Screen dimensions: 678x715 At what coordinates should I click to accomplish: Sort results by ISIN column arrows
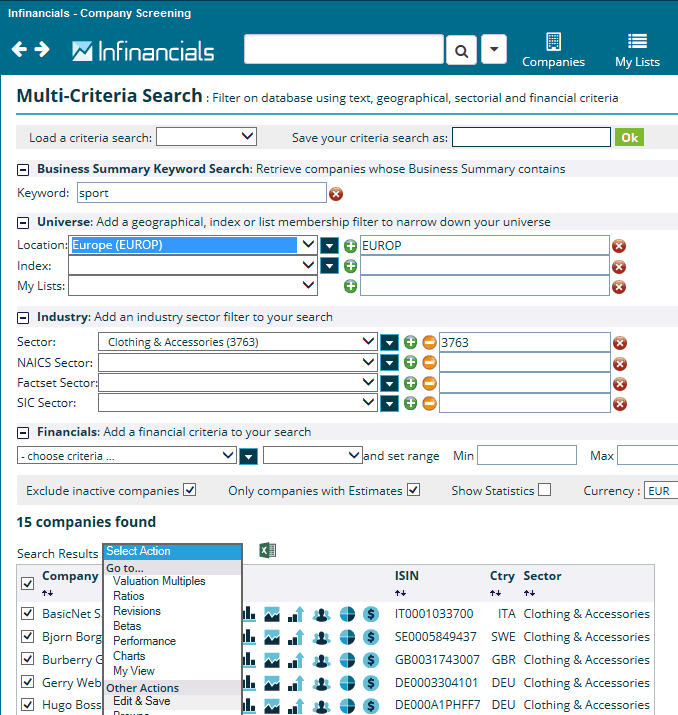tap(400, 593)
